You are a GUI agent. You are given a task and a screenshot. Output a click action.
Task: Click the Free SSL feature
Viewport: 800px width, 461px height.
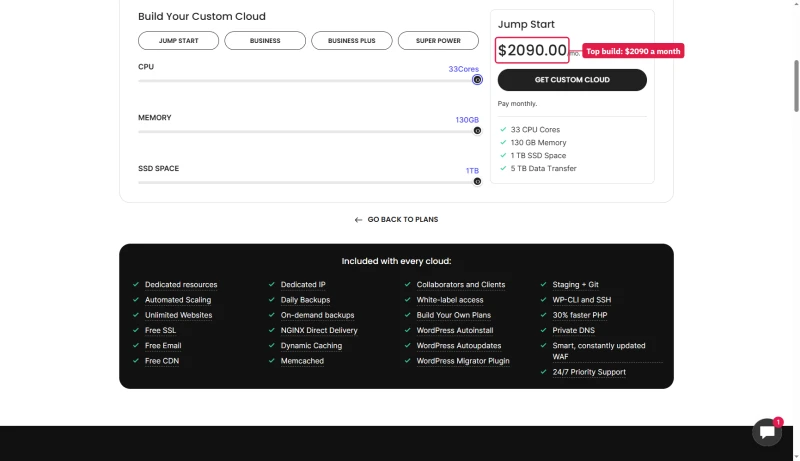click(160, 330)
